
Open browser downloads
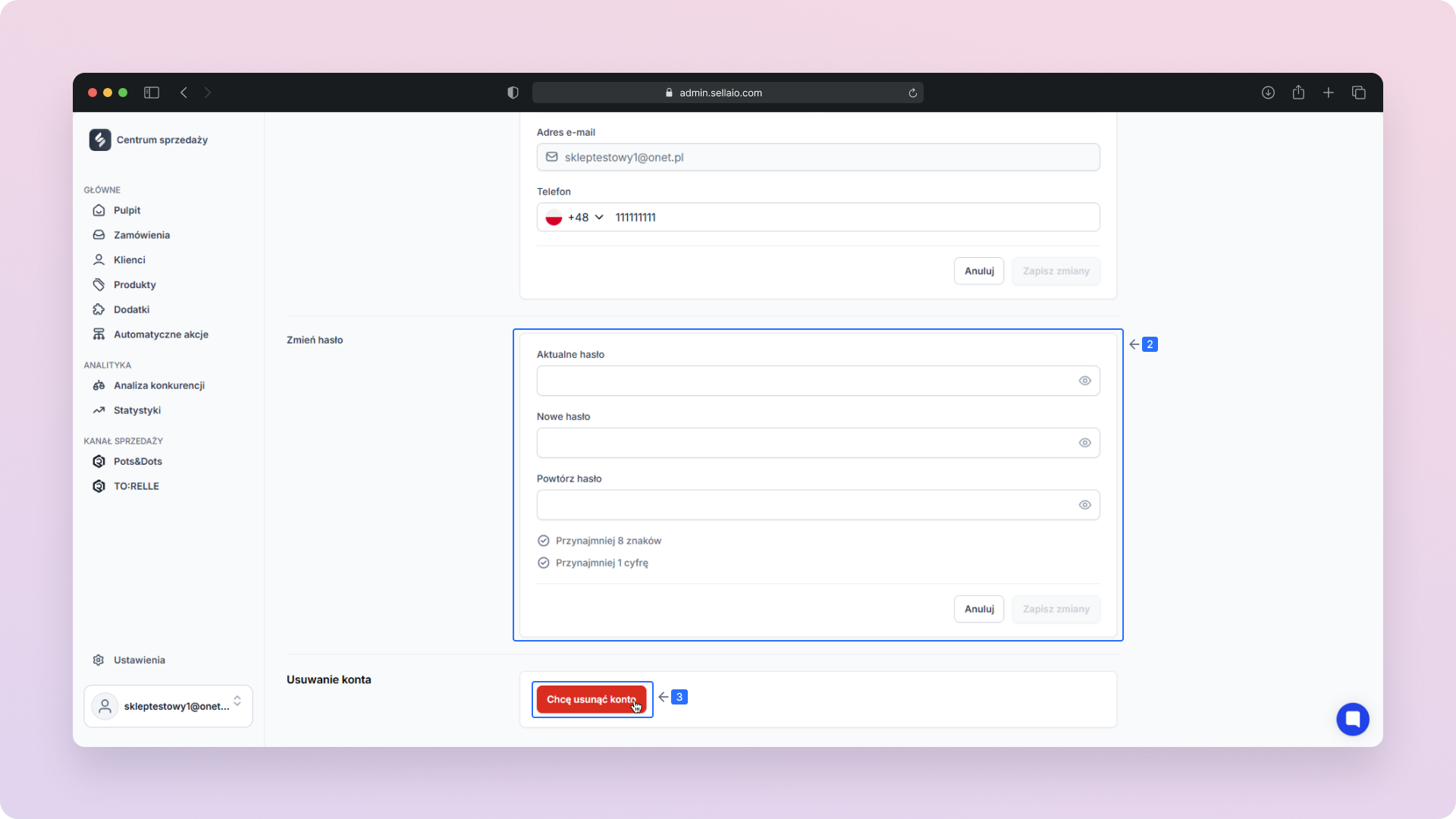[1268, 93]
